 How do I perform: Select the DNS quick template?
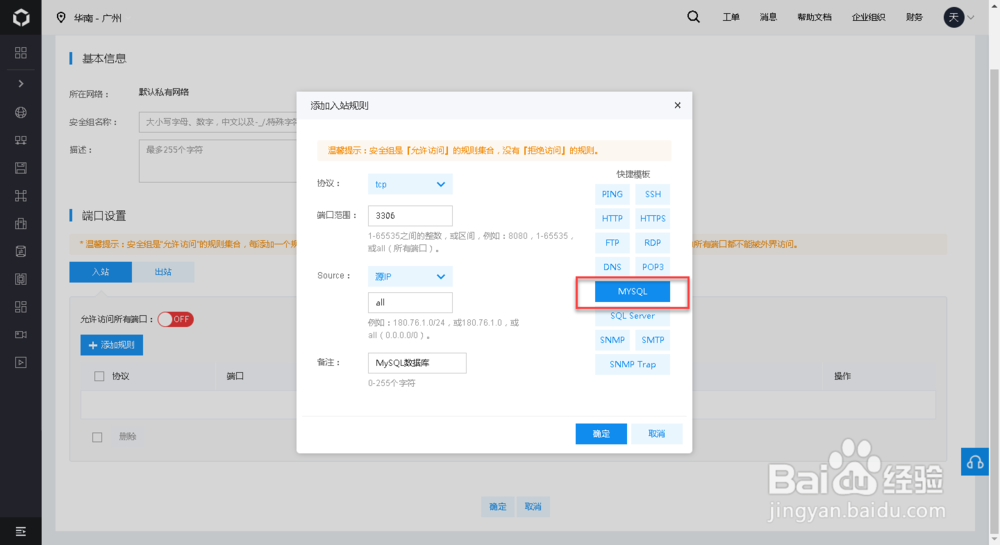point(612,266)
